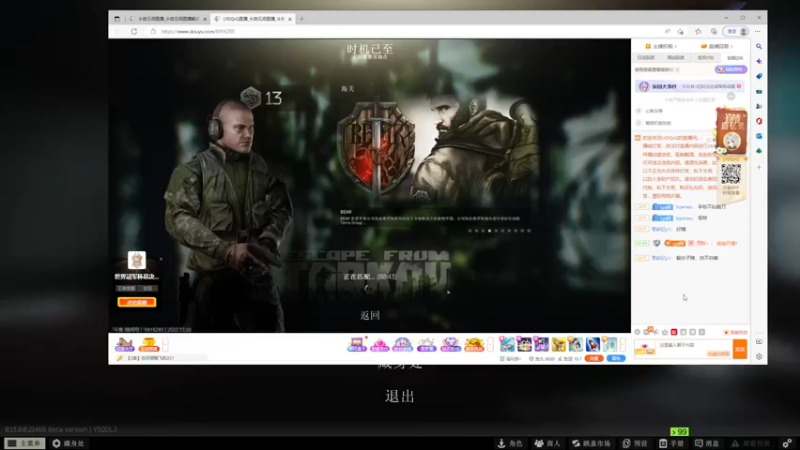Open the Edge sidebar games icon
Screen dimensions: 800x450
(759, 106)
